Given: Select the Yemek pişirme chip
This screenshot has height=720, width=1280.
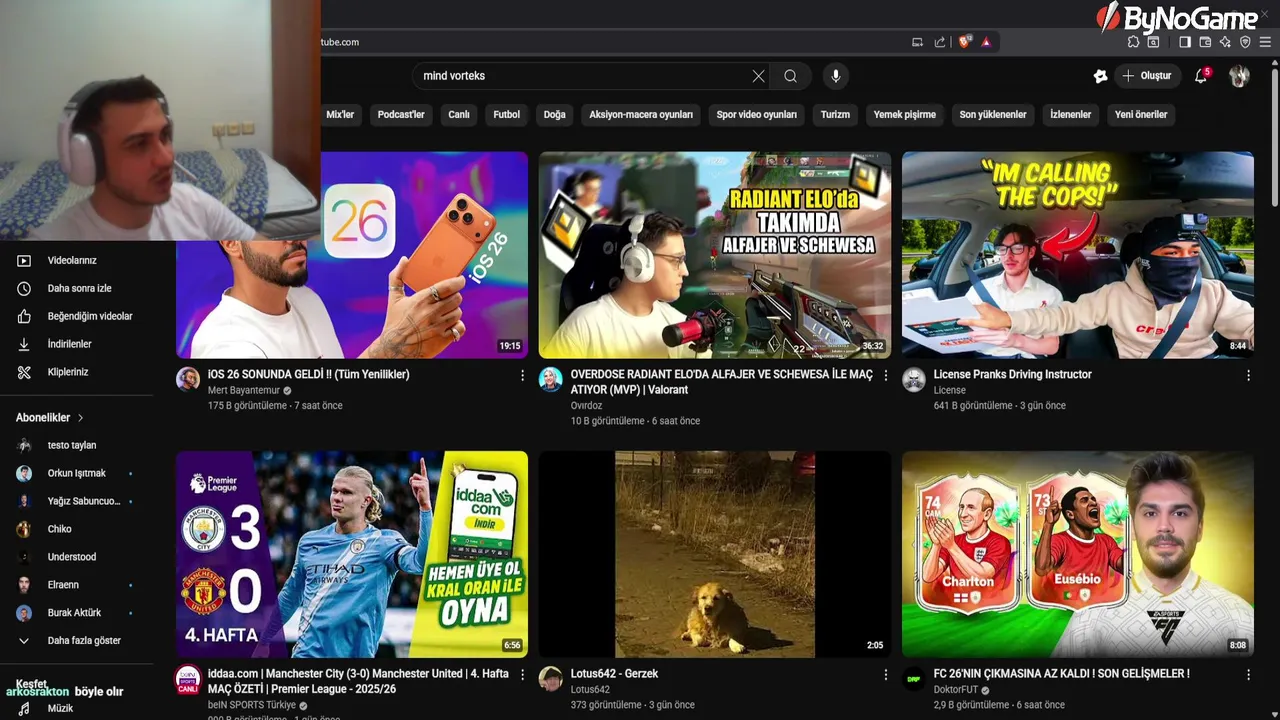Looking at the screenshot, I should tap(905, 115).
